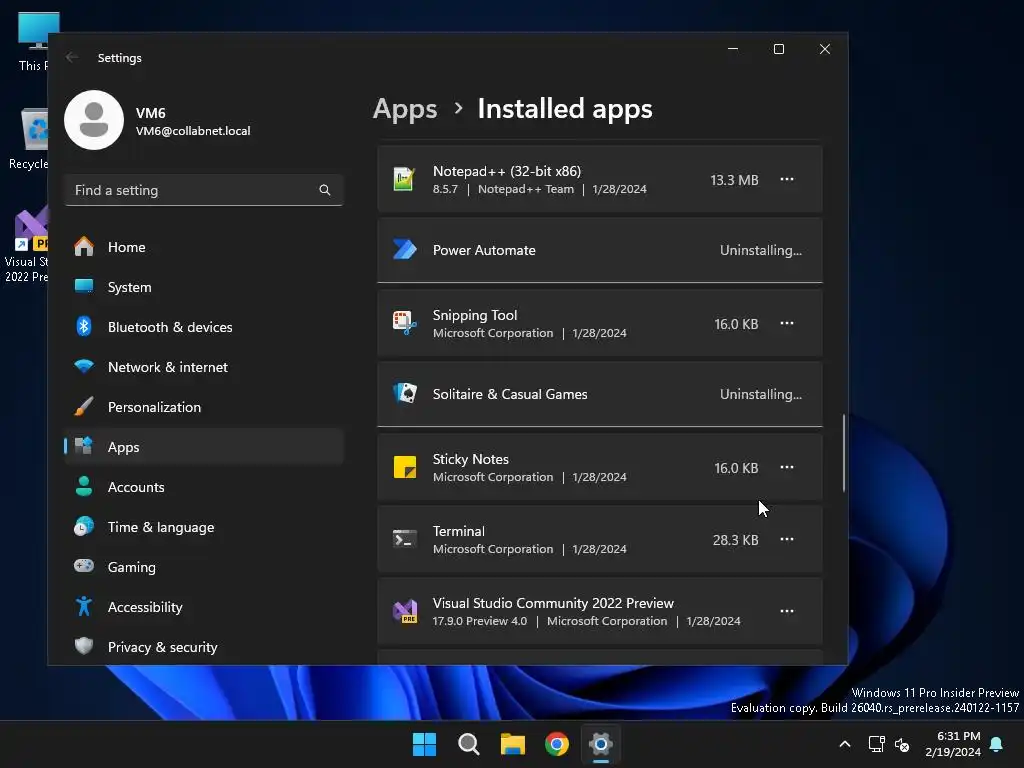This screenshot has height=768, width=1024.
Task: Click Power Automate Uninstalling status text
Action: 761,250
